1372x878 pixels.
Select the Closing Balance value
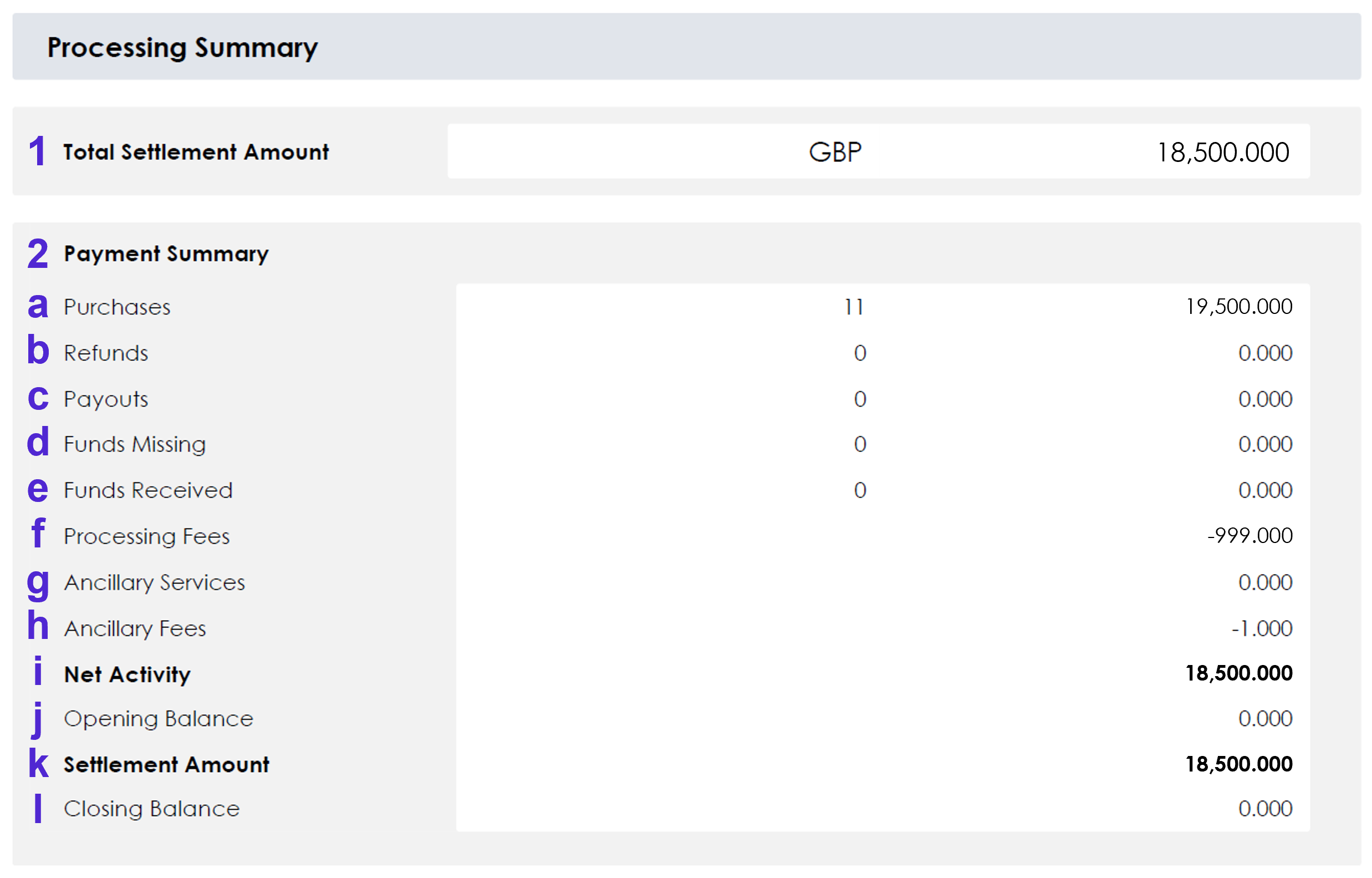coord(1265,809)
